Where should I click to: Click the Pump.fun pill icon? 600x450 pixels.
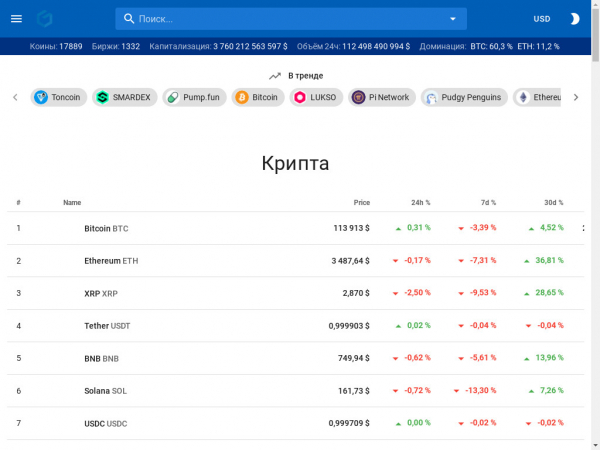173,97
